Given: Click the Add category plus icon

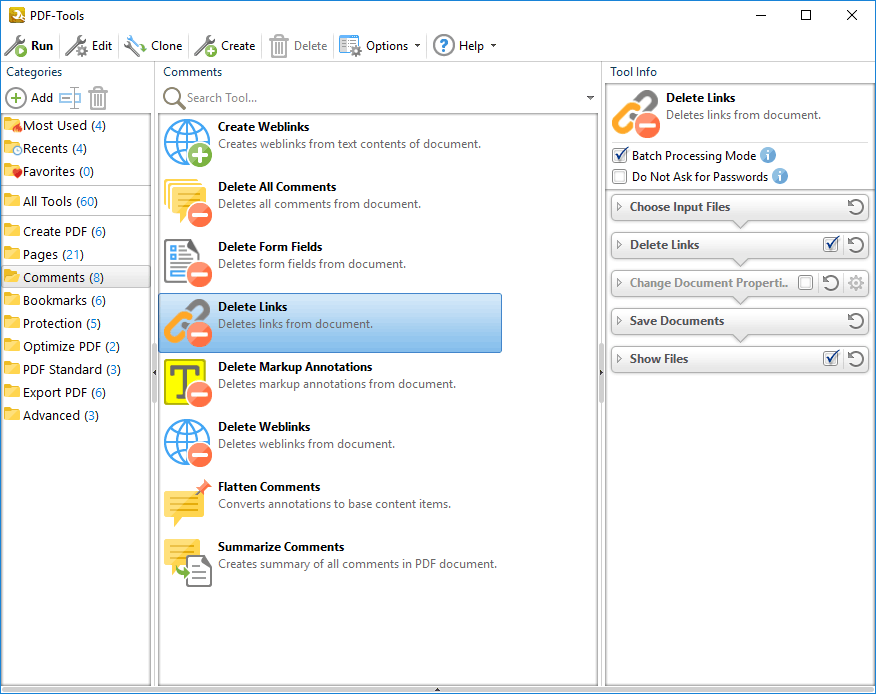Looking at the screenshot, I should [16, 98].
